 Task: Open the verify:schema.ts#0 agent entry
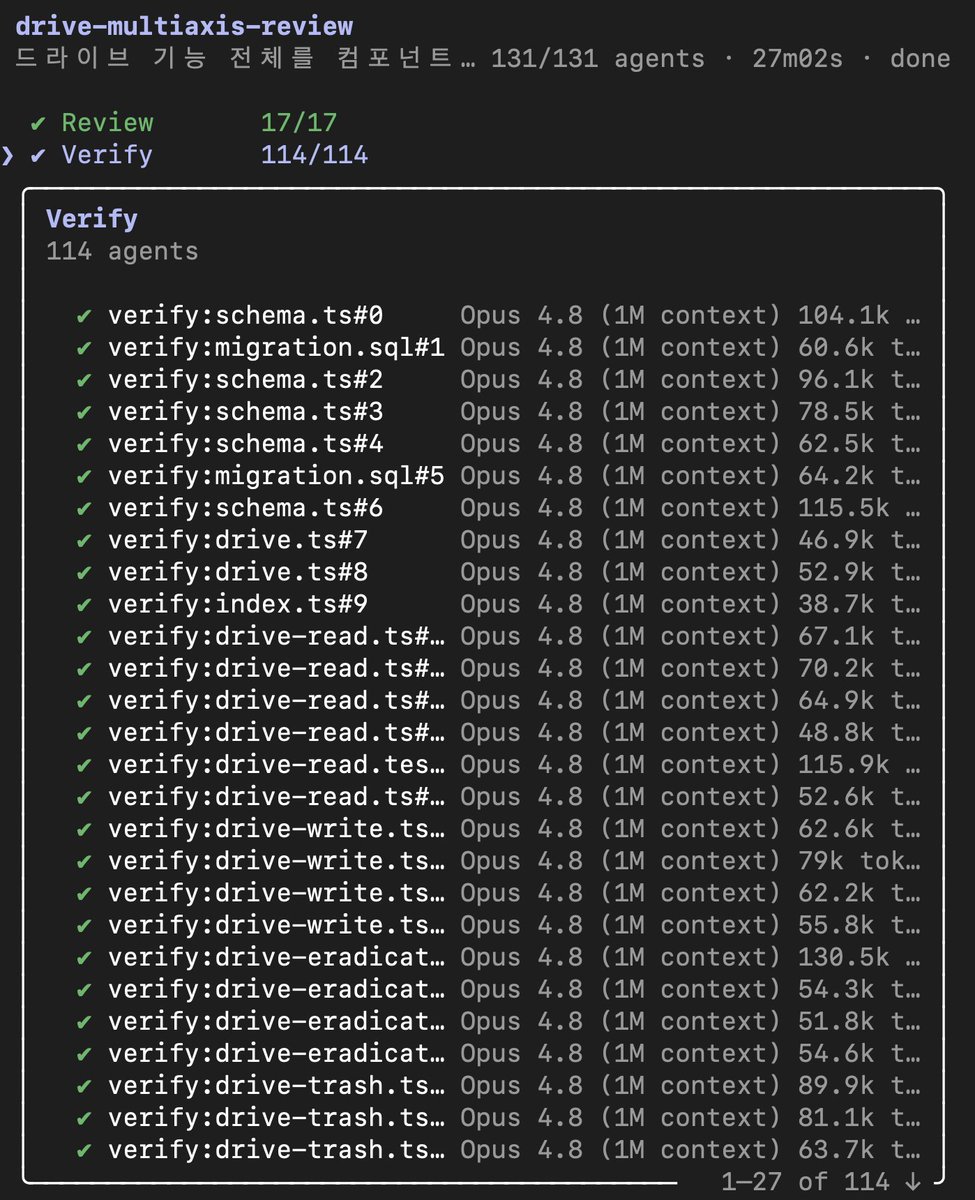coord(499,316)
